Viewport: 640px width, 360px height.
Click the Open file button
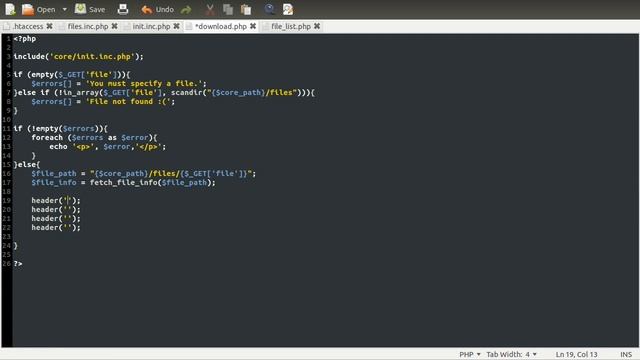pyautogui.click(x=38, y=9)
